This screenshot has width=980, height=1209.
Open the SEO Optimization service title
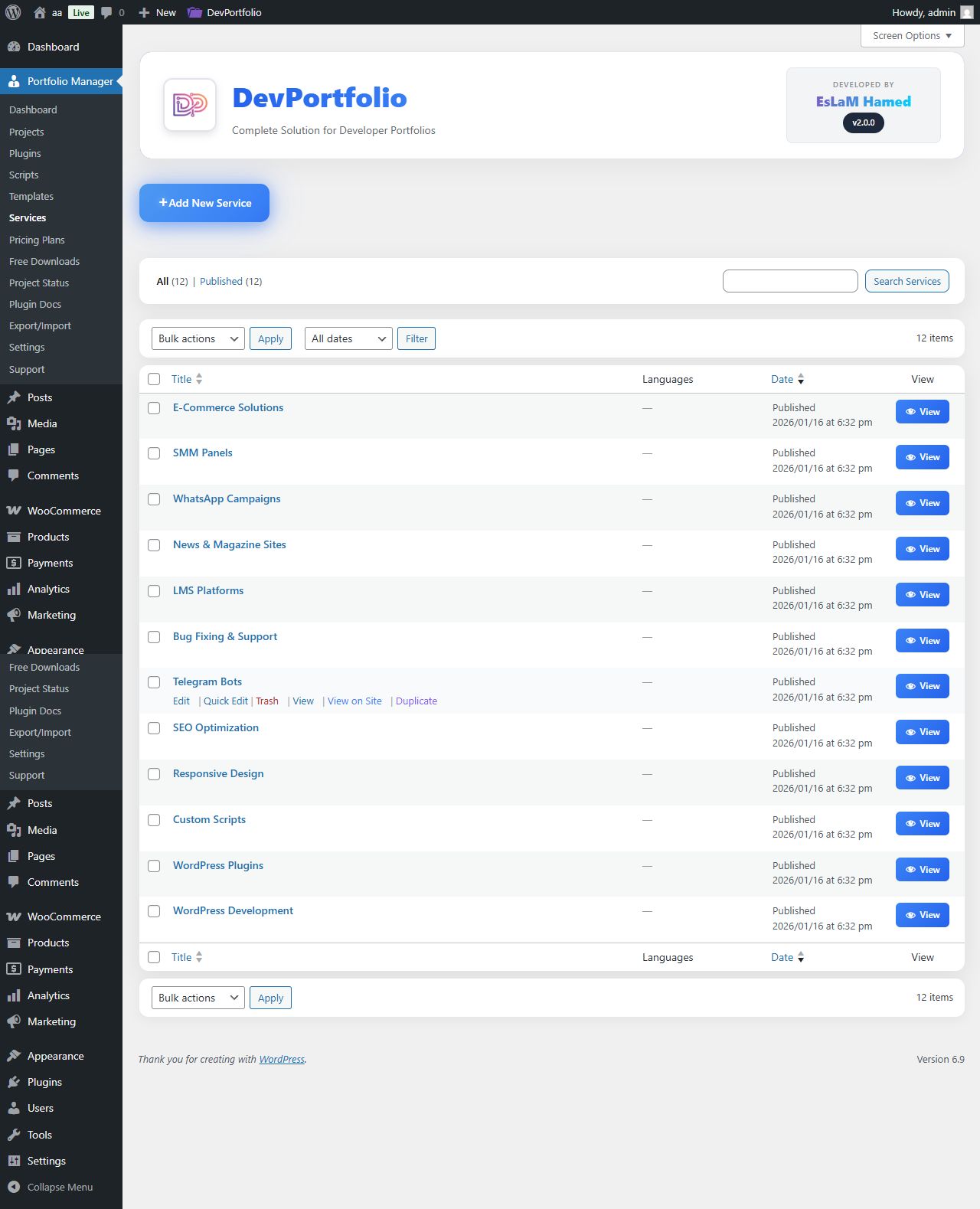pyautogui.click(x=216, y=727)
